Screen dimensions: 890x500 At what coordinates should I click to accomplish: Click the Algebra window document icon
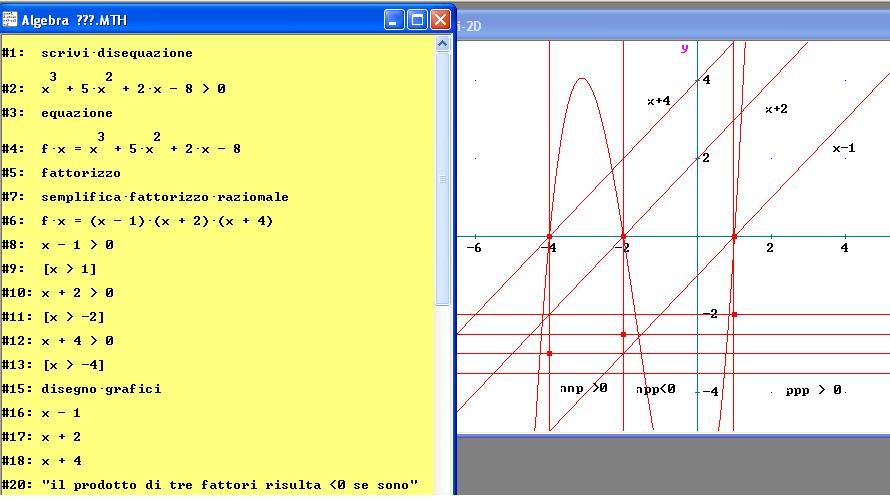pos(10,19)
